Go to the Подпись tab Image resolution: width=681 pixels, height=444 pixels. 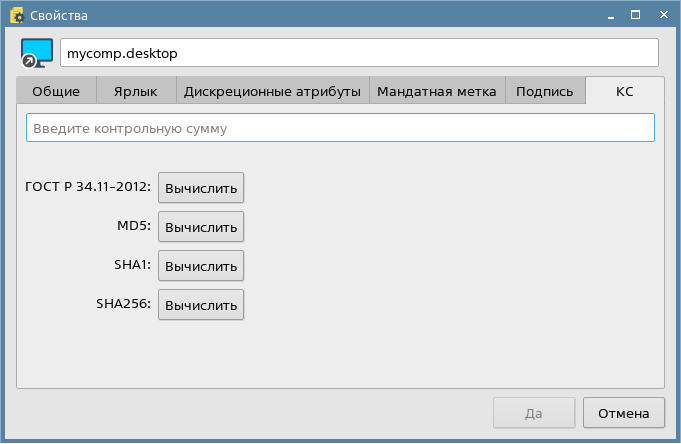point(544,91)
